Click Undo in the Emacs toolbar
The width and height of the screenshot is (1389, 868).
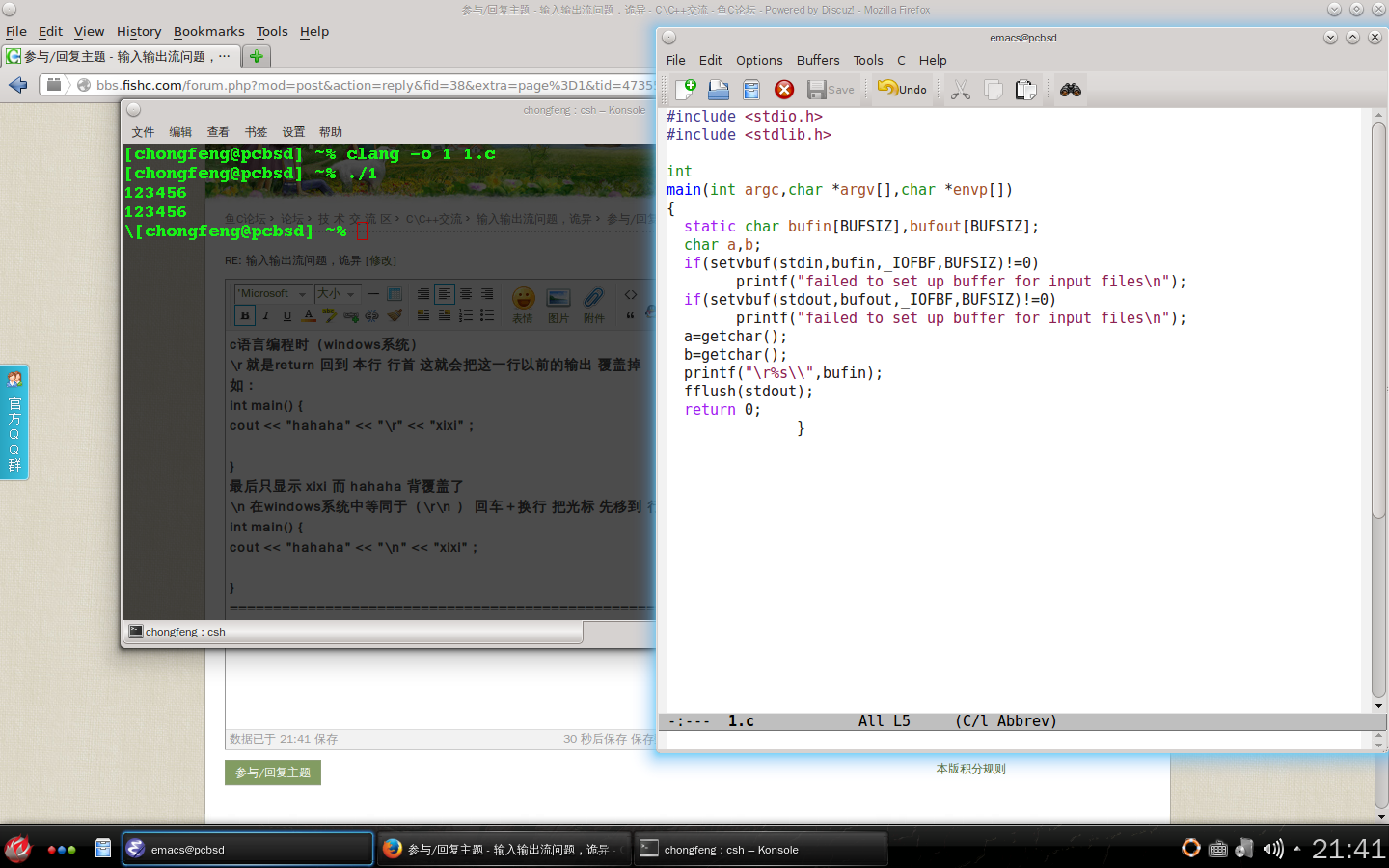click(902, 89)
